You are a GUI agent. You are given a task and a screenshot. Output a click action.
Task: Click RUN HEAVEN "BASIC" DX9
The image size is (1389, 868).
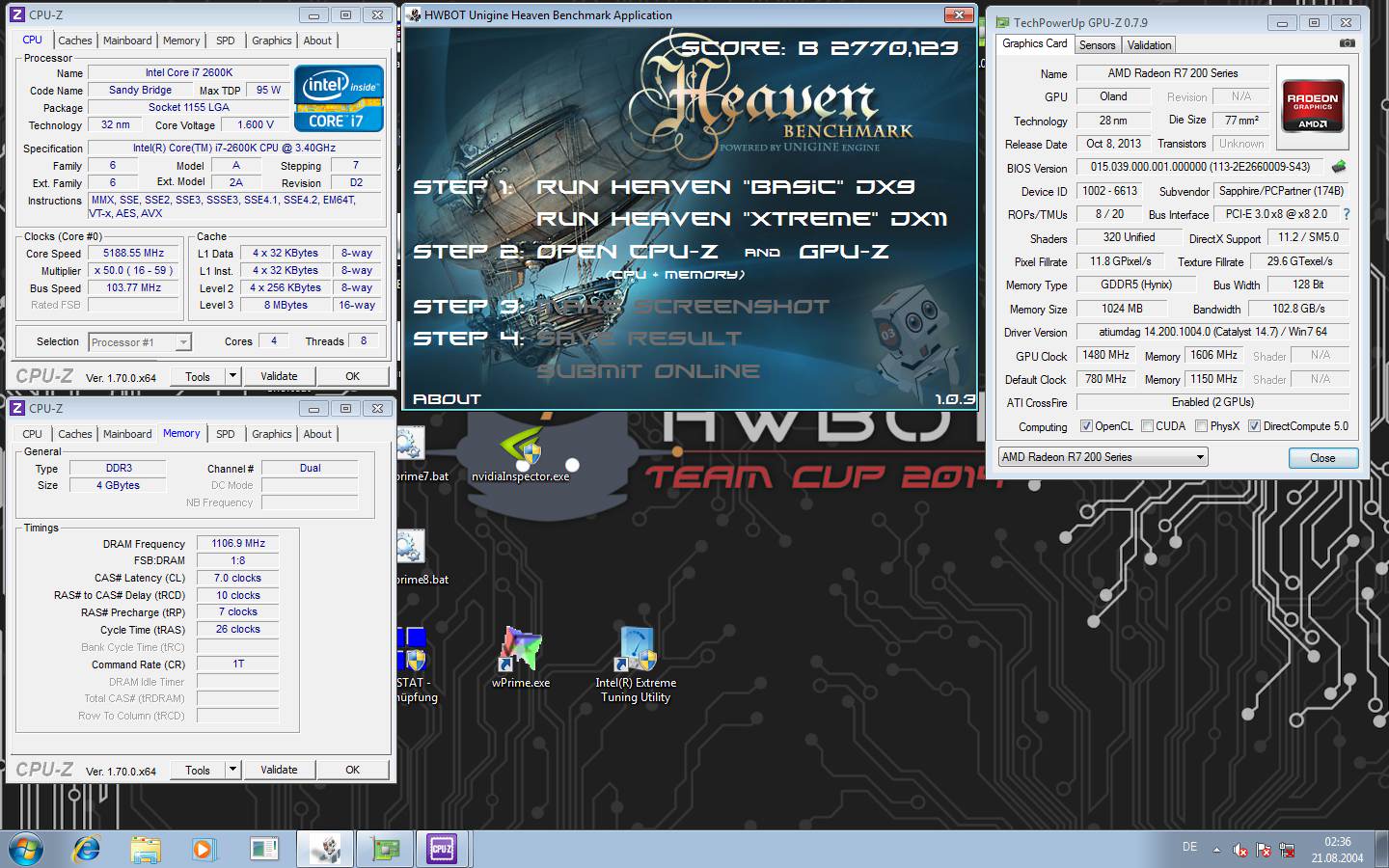coord(725,187)
